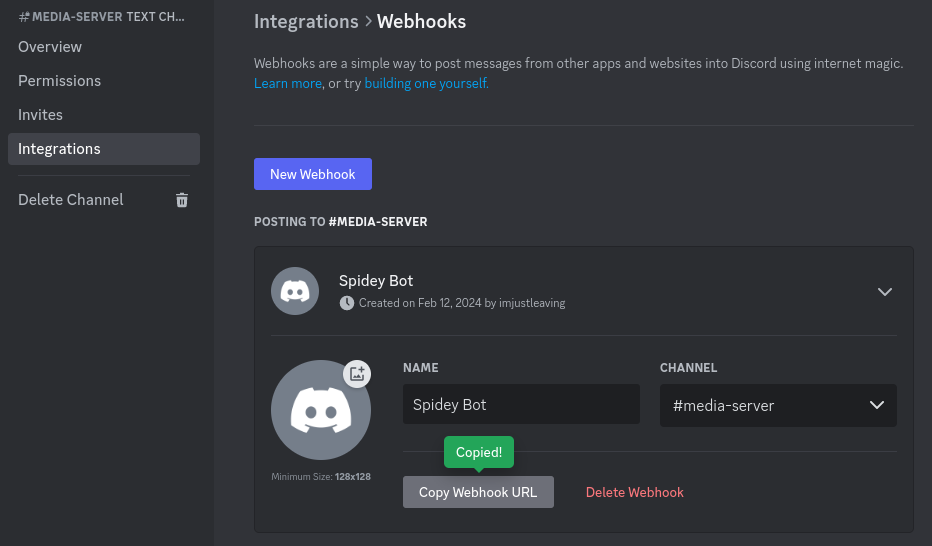Select the Spidey Bot title text
Screen dimensions: 932x546
(x=376, y=280)
